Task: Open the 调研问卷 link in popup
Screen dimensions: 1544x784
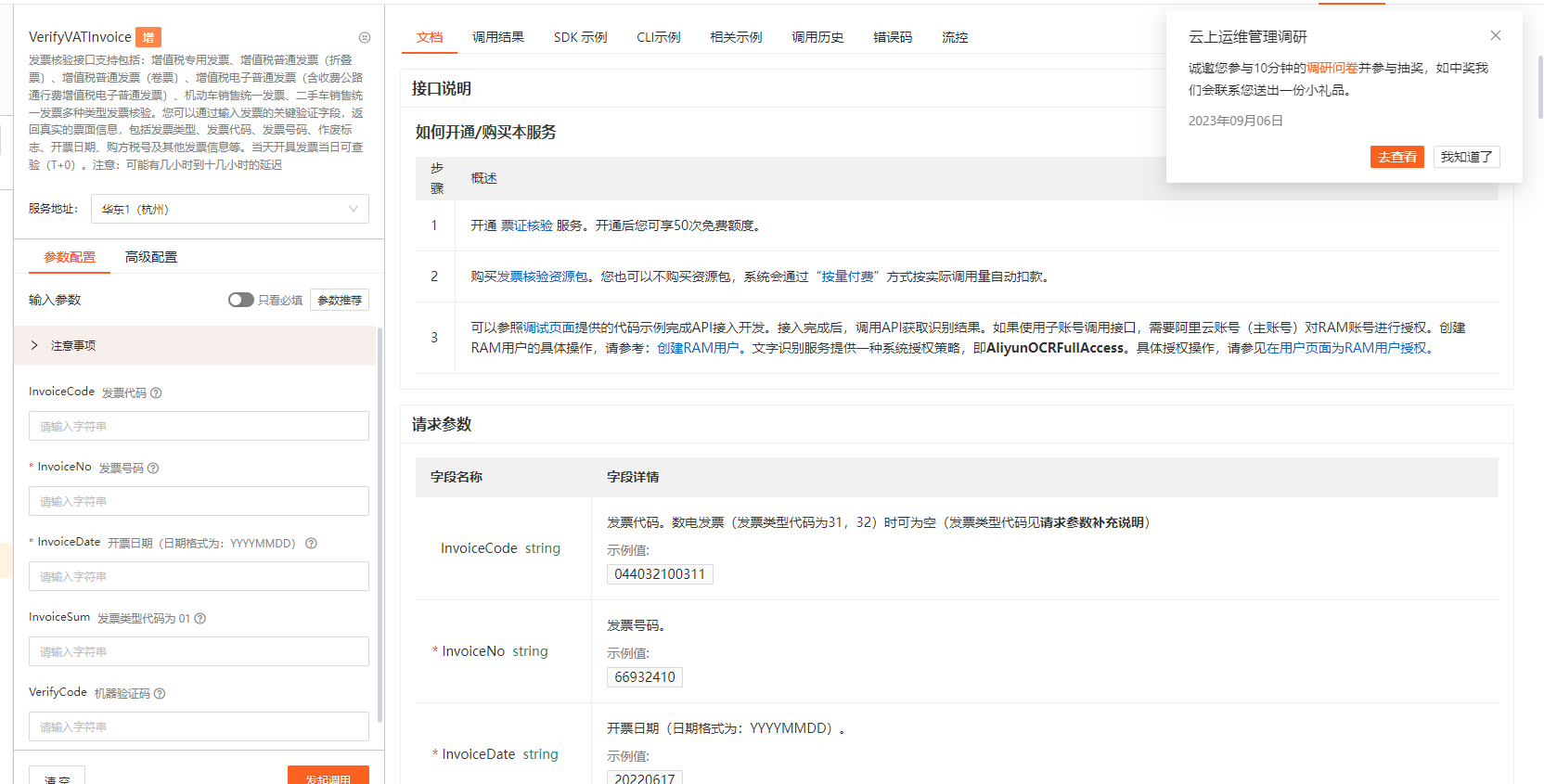Action: 1332,68
